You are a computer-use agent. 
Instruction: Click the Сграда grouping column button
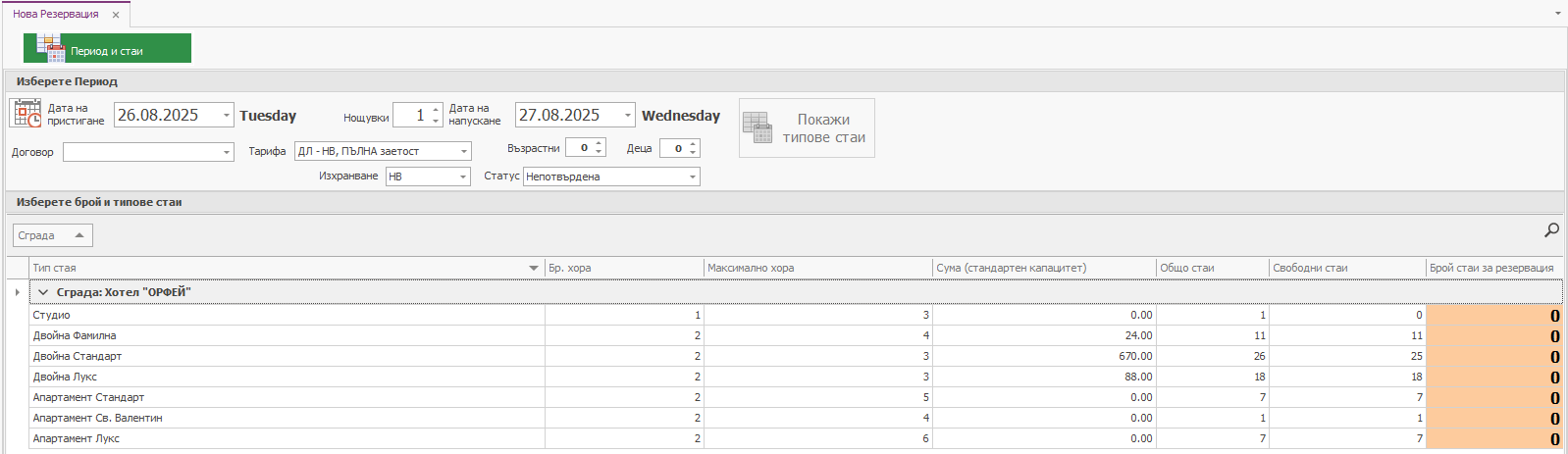point(52,235)
